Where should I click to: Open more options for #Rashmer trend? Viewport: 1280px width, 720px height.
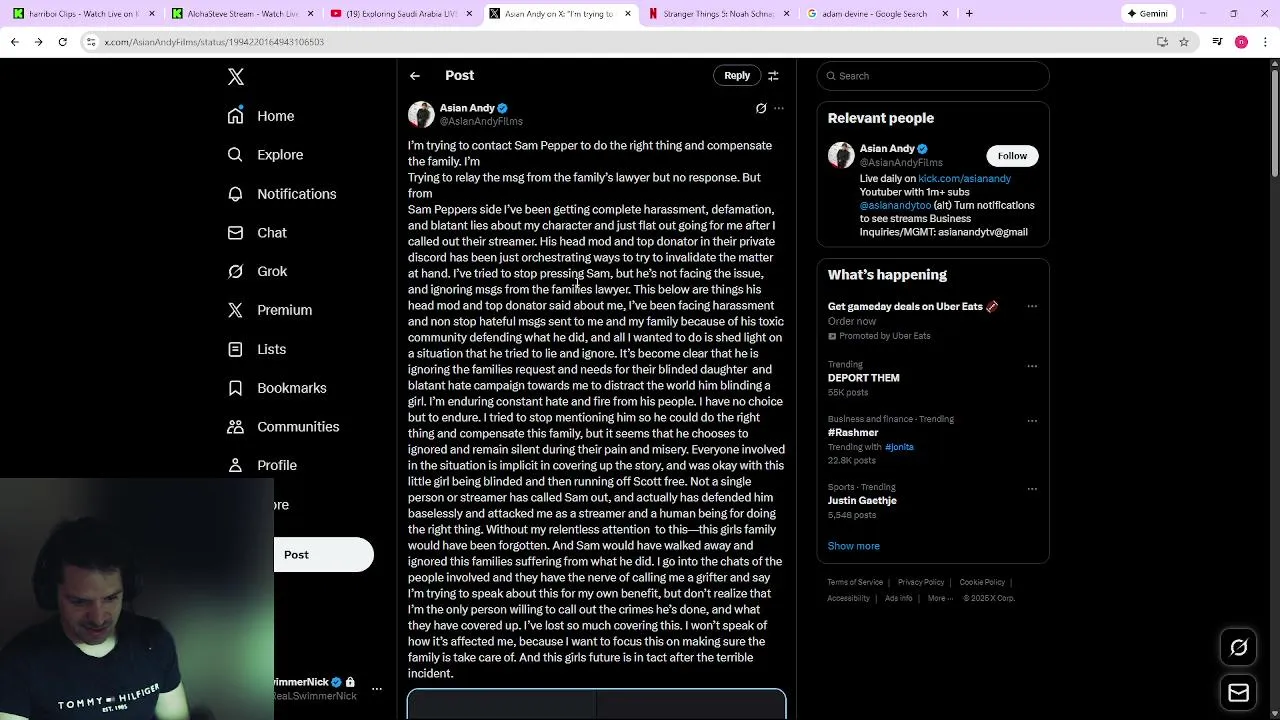click(x=1032, y=420)
